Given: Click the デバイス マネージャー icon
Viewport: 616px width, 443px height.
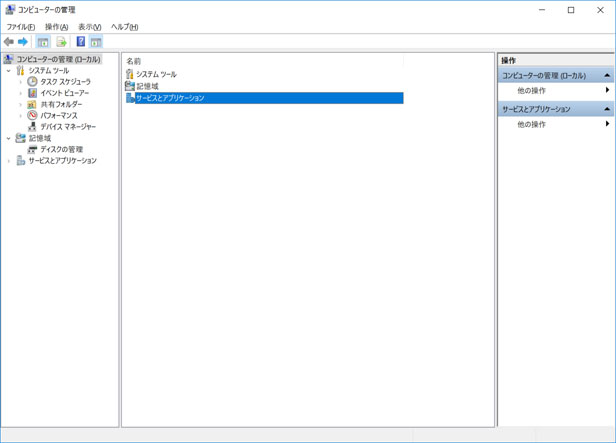Looking at the screenshot, I should click(32, 126).
